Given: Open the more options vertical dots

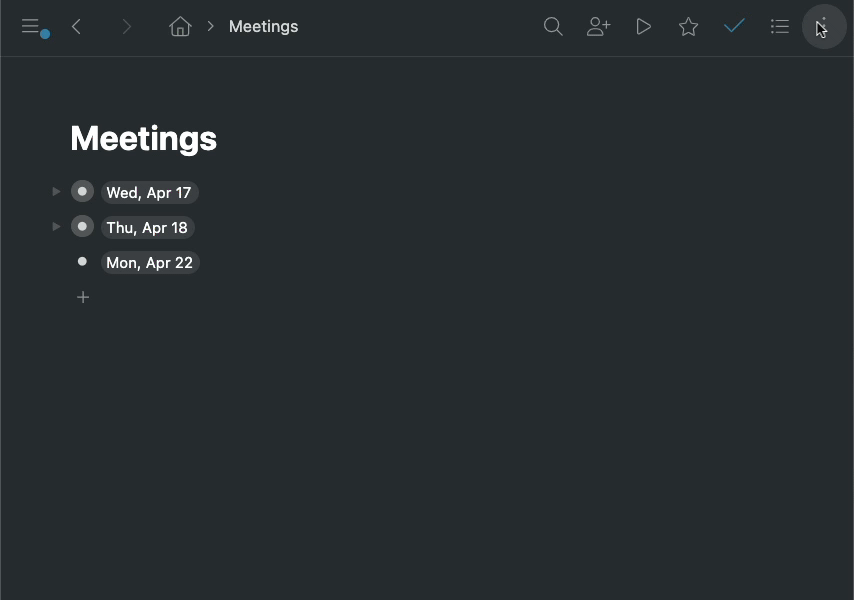Looking at the screenshot, I should point(824,26).
